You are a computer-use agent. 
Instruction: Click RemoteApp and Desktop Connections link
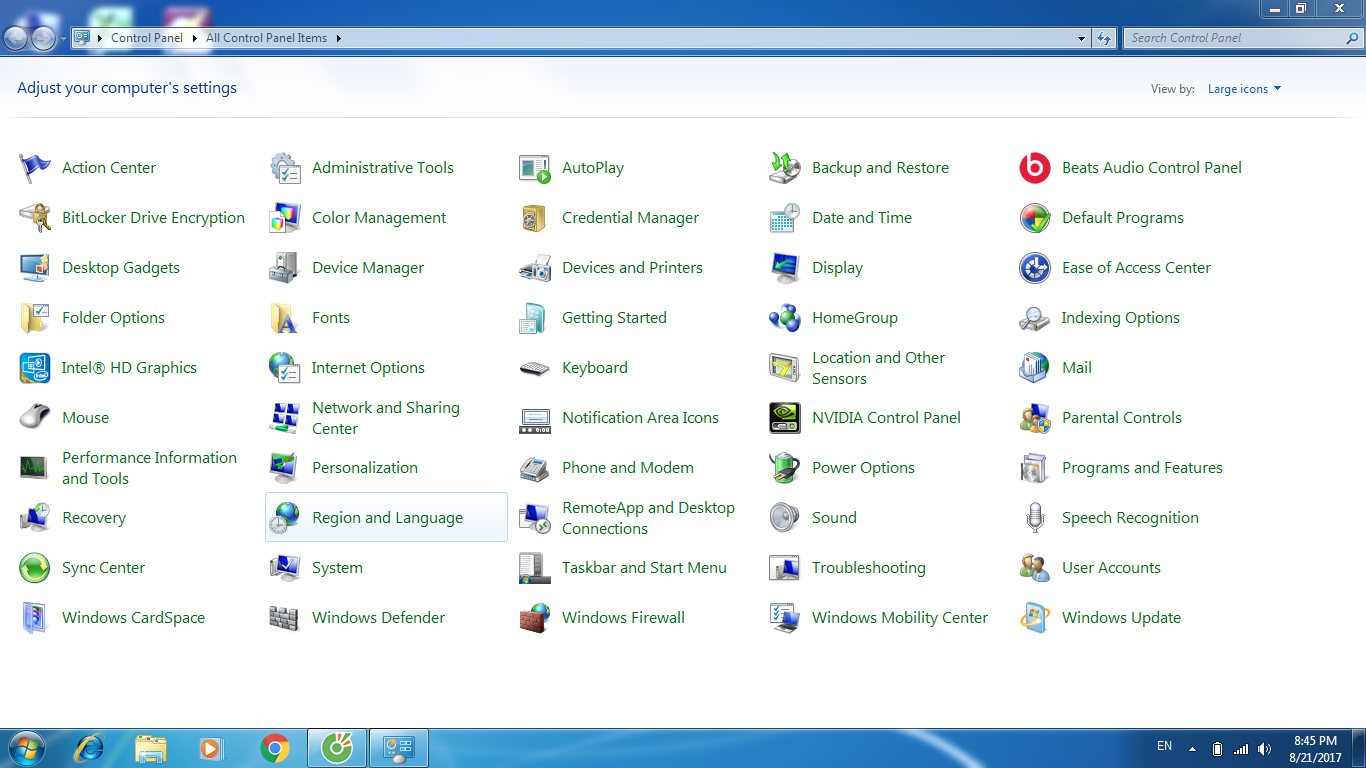pyautogui.click(x=648, y=518)
